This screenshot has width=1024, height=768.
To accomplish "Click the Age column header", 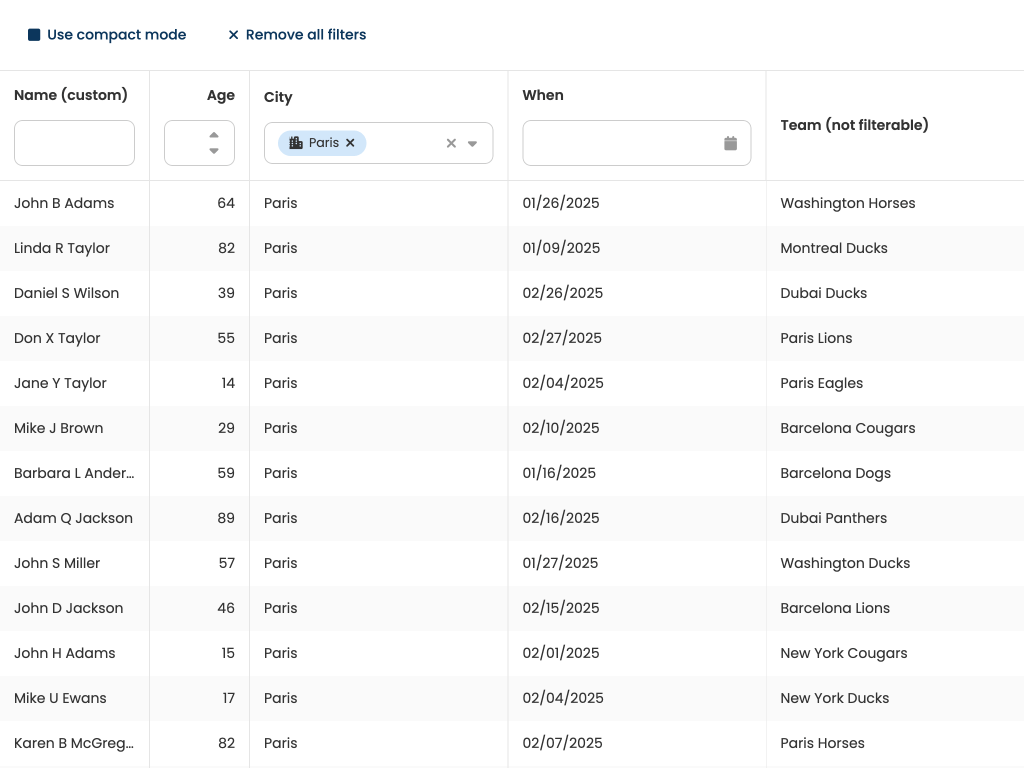I will pyautogui.click(x=221, y=96).
